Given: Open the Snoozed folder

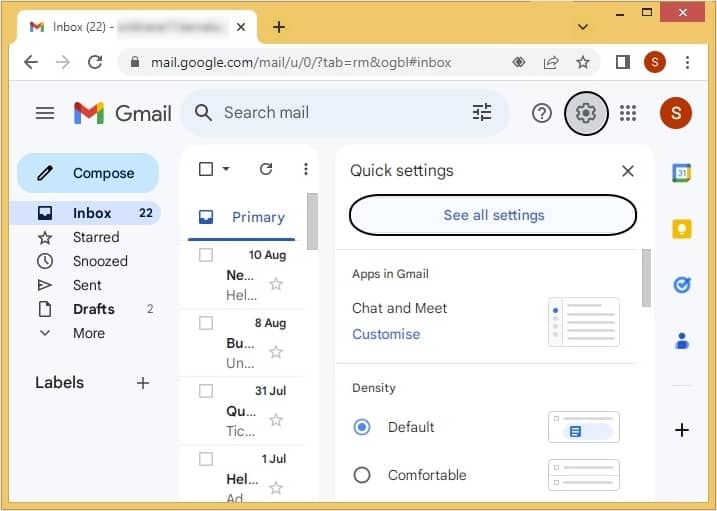Looking at the screenshot, I should click(85, 261).
